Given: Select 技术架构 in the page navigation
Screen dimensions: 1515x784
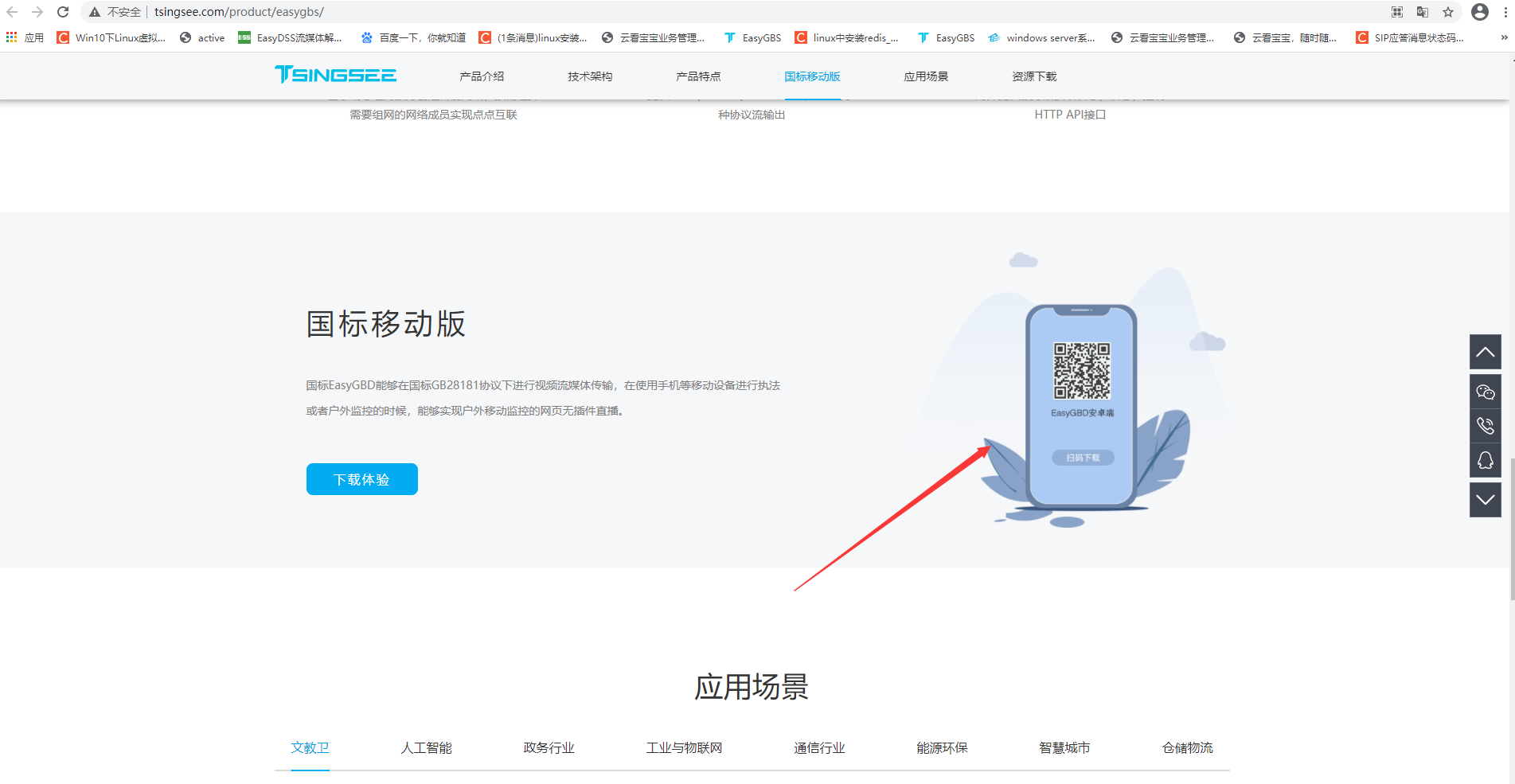Looking at the screenshot, I should point(590,76).
